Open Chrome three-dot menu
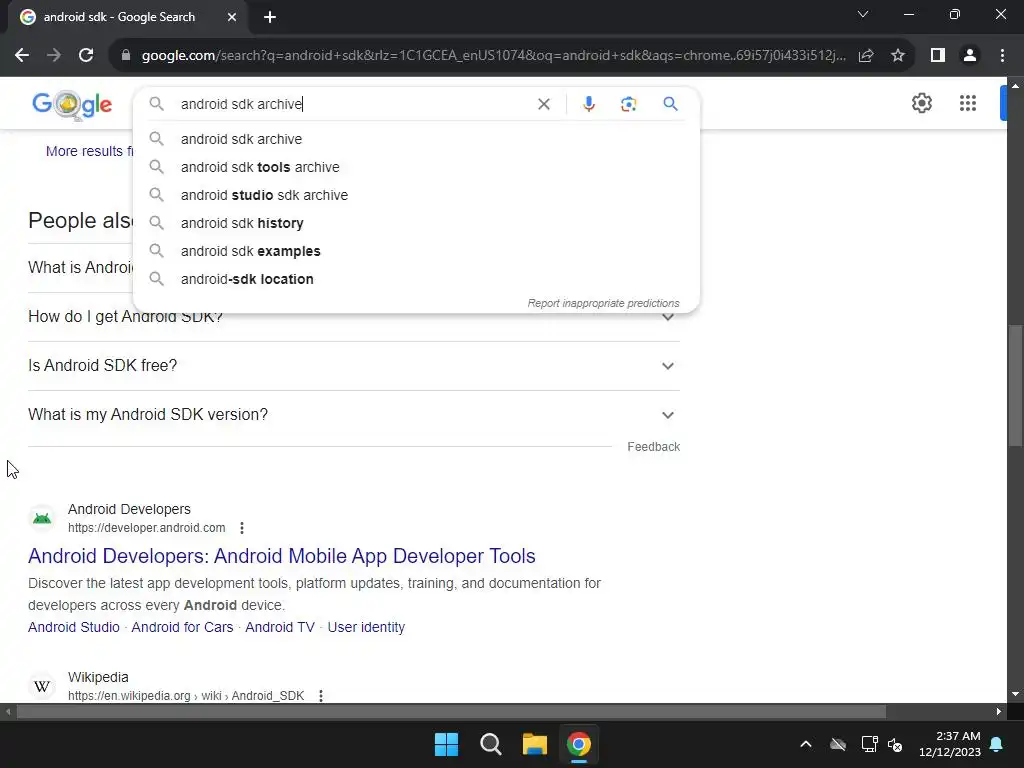This screenshot has height=768, width=1024. click(1002, 56)
